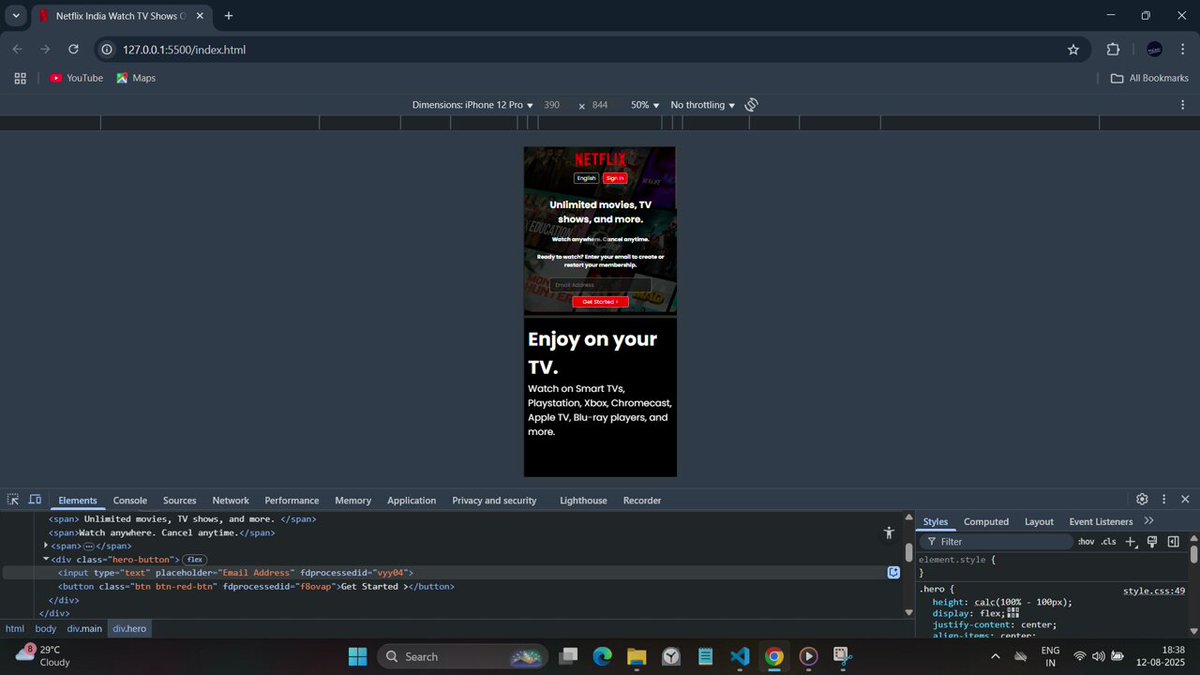Show more Styles pane tabs chevron

(x=1148, y=521)
